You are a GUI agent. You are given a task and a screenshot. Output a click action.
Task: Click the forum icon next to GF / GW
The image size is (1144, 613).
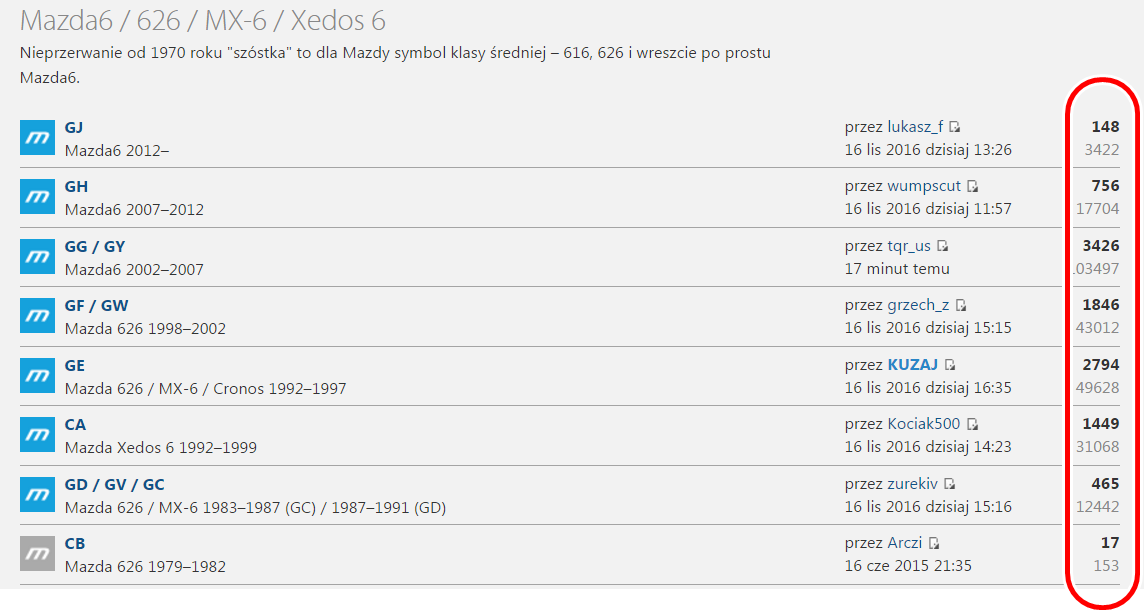[x=37, y=316]
